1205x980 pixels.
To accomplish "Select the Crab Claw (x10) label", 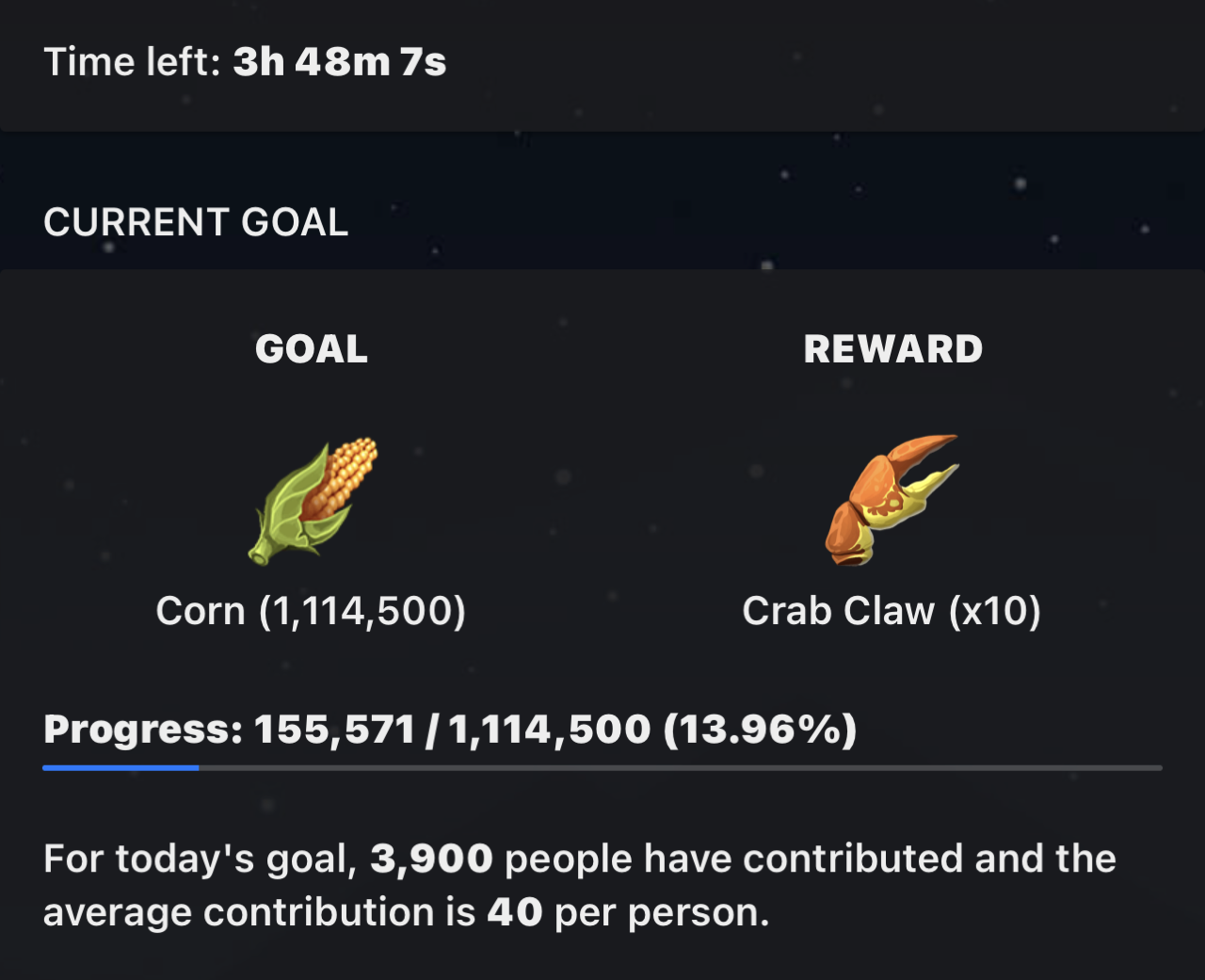I will point(891,611).
